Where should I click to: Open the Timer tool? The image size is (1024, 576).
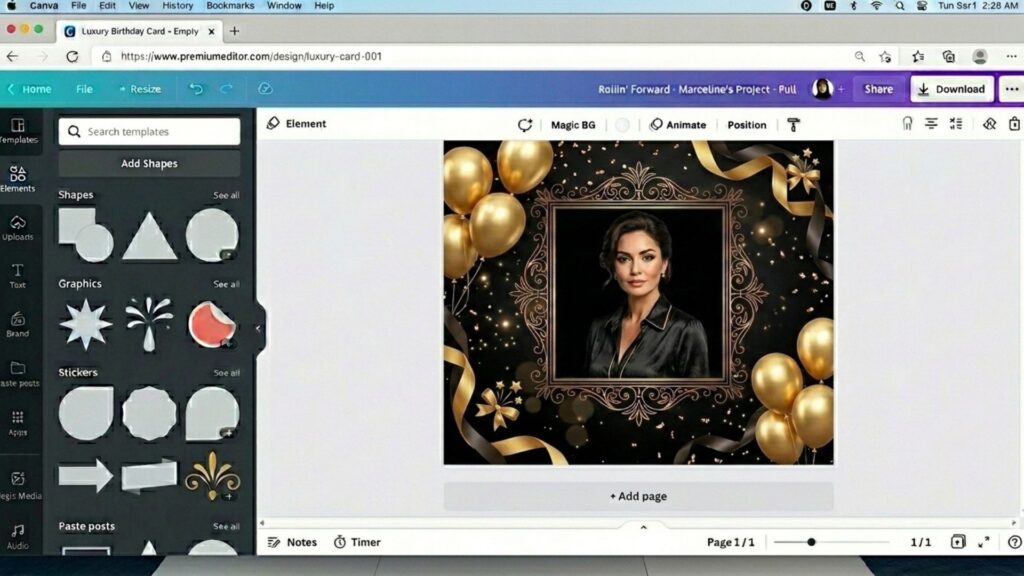click(357, 542)
